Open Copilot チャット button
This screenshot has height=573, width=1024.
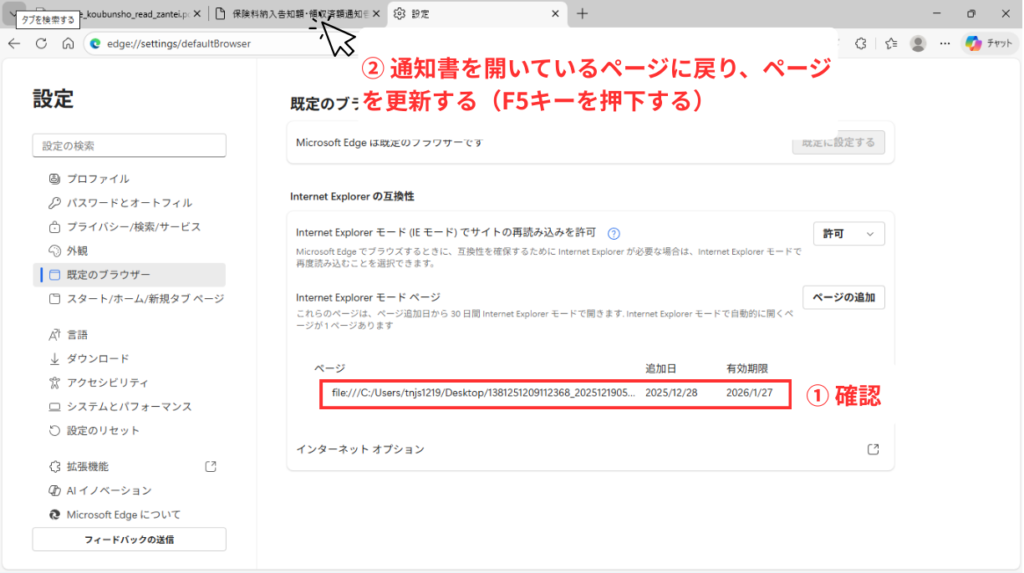point(989,44)
